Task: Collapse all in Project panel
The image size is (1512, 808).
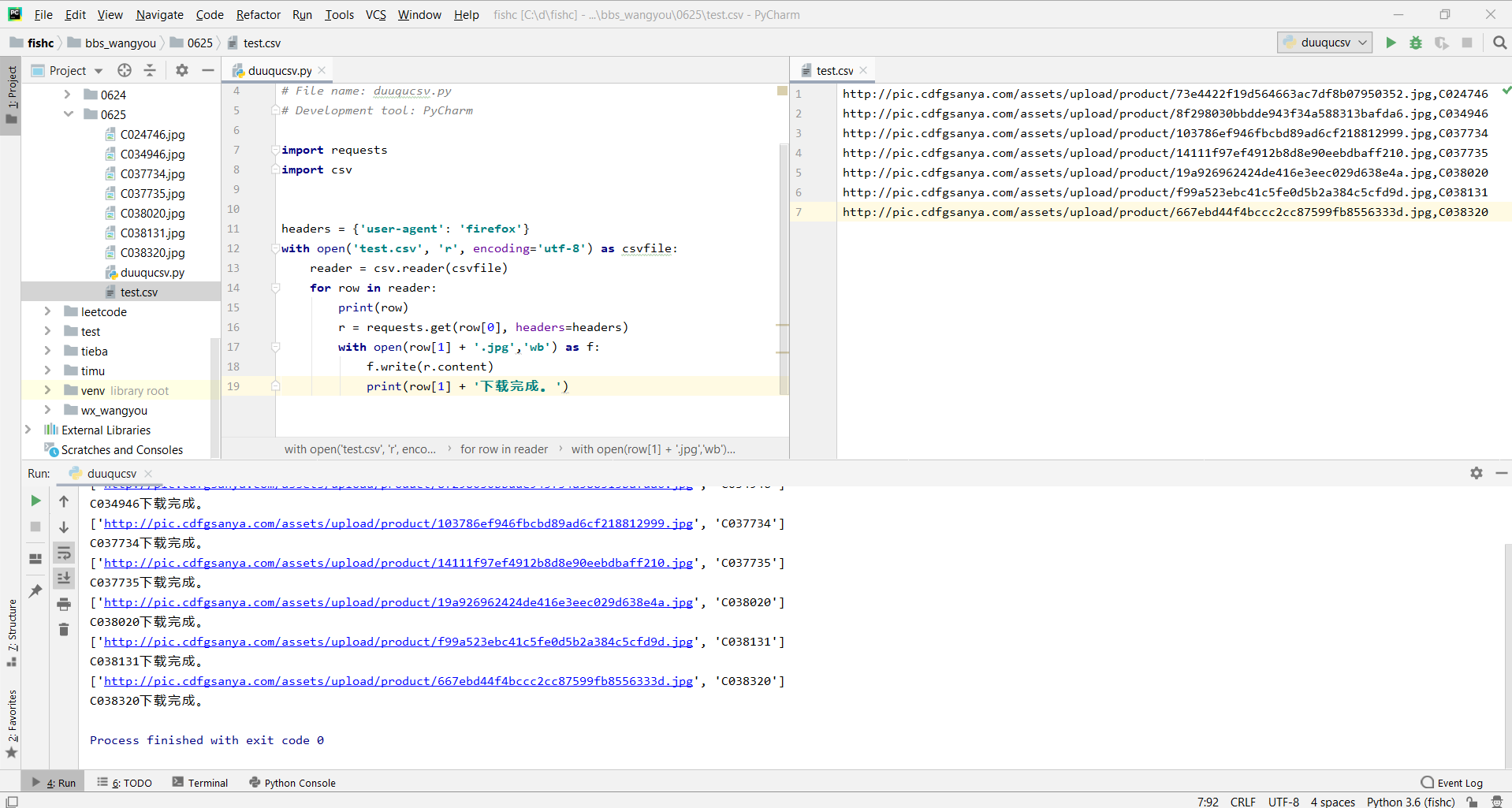Action: [150, 70]
